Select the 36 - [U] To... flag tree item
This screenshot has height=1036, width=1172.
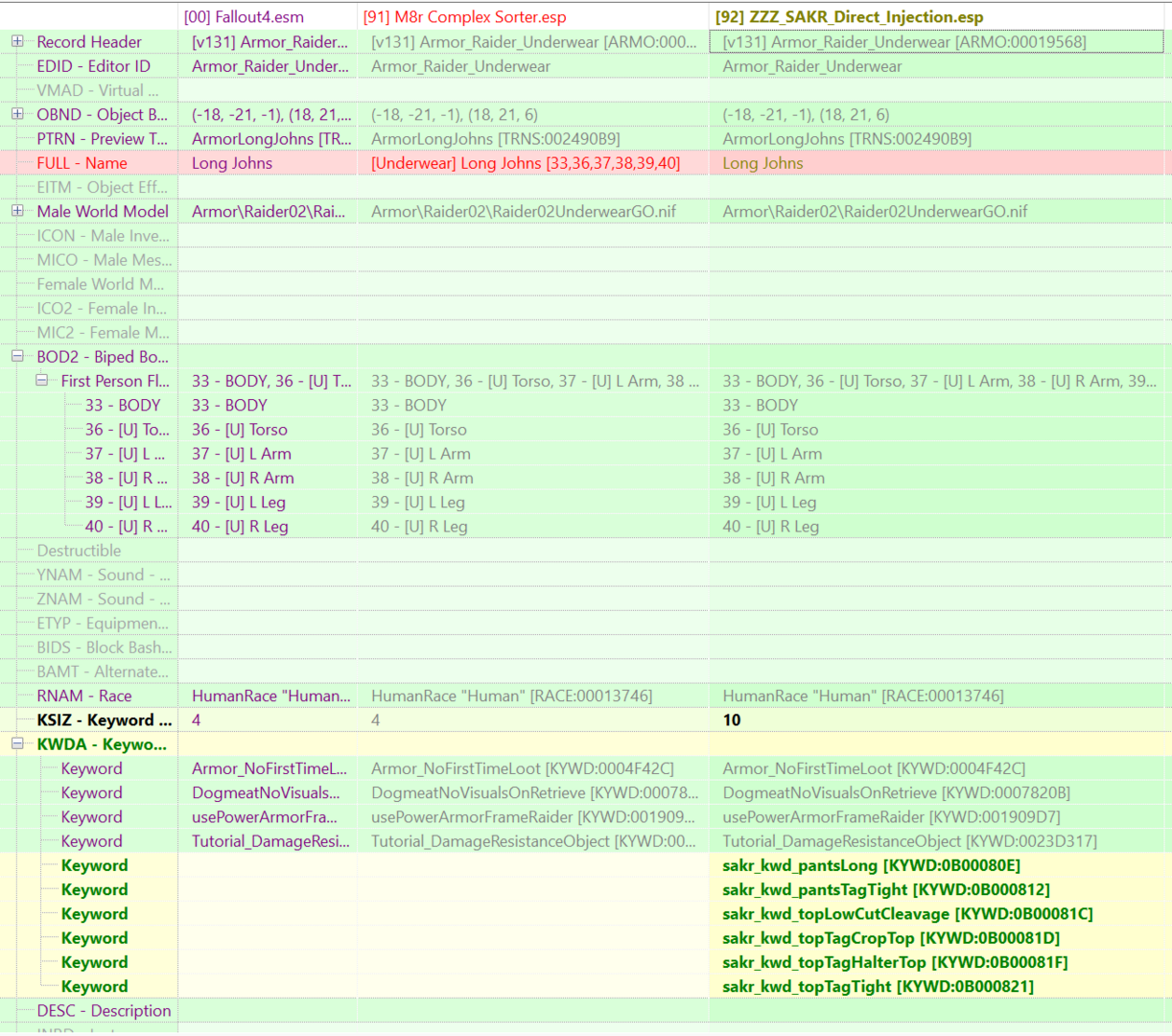coord(127,430)
